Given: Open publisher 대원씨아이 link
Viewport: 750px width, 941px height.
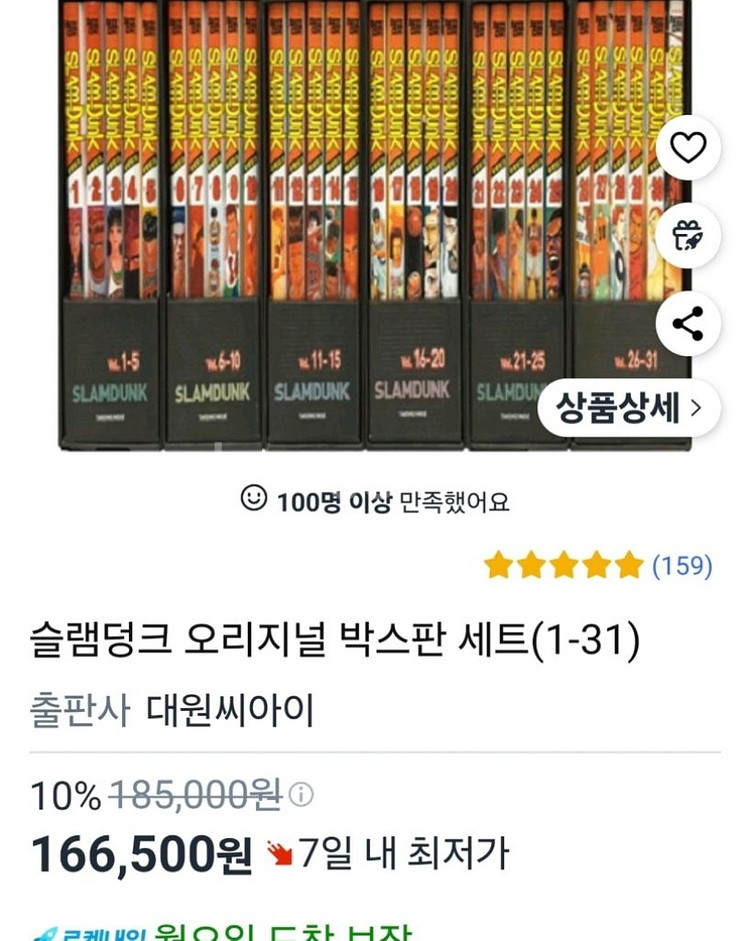Looking at the screenshot, I should pos(230,711).
